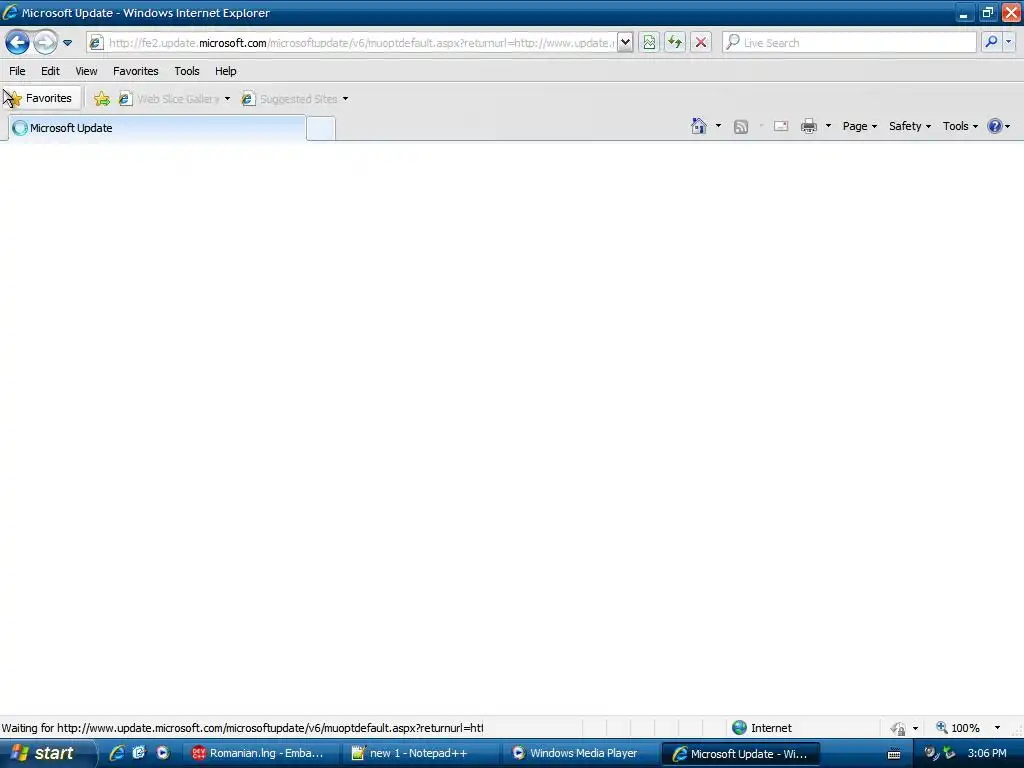
Task: Click the network connection tray icon
Action: tap(948, 754)
